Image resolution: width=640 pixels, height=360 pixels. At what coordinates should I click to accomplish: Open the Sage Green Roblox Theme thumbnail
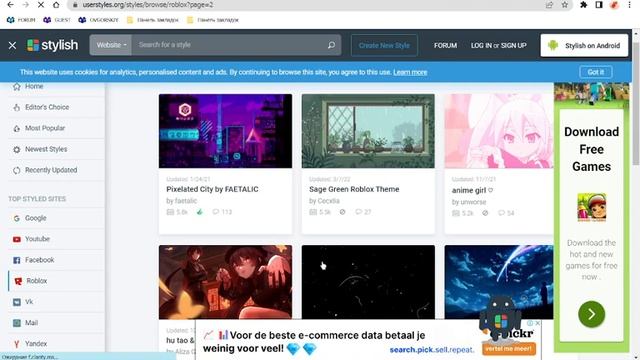point(368,131)
